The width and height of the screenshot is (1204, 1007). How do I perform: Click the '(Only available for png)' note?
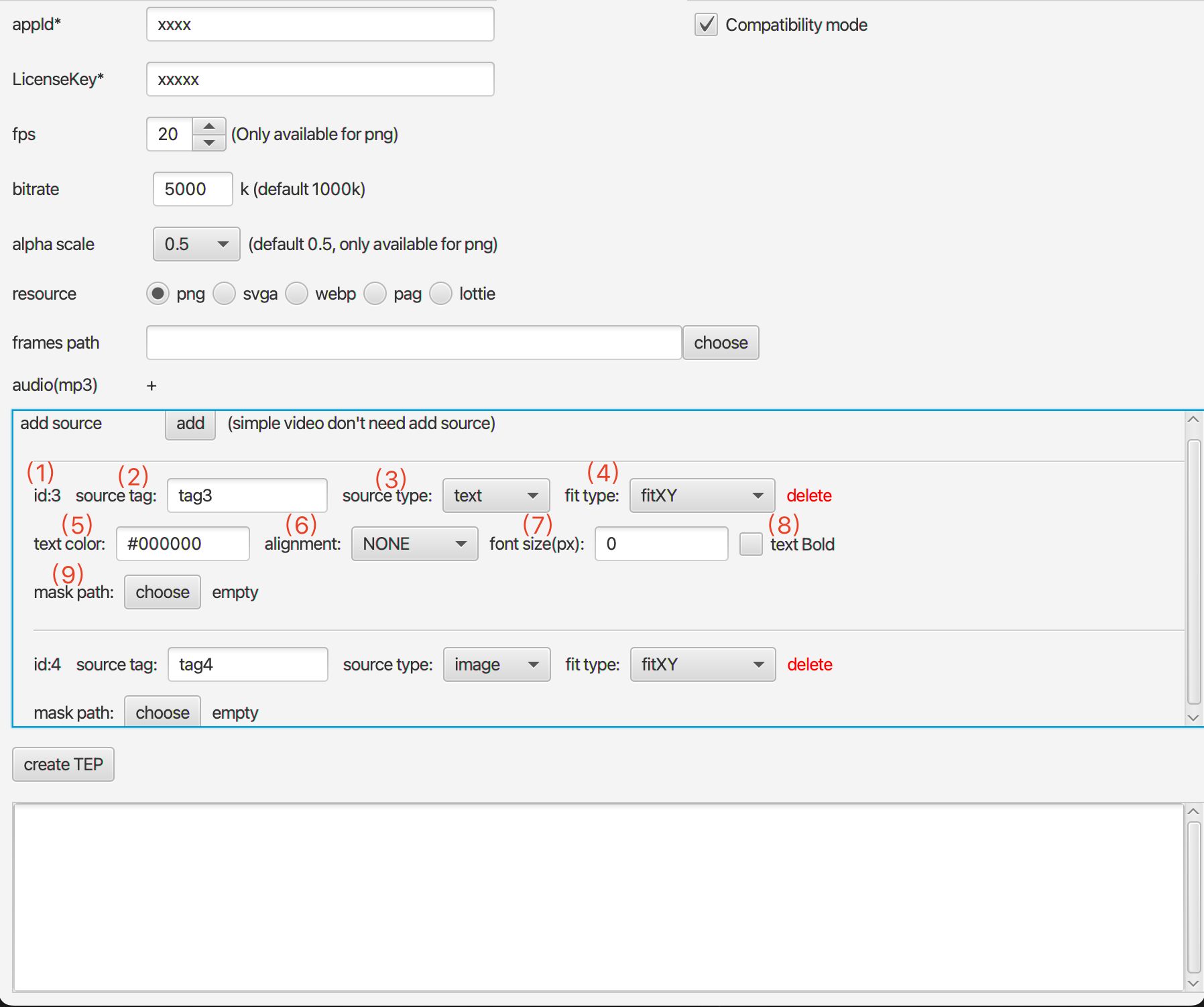(x=315, y=134)
